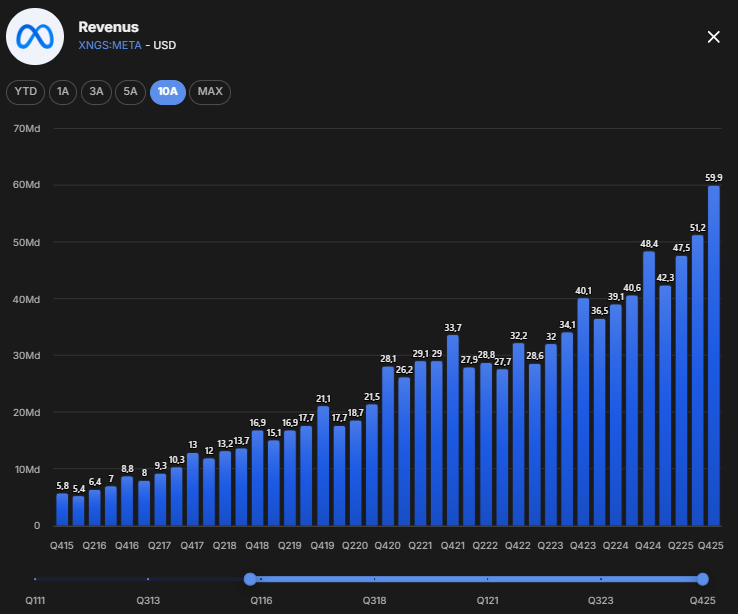Click the bar labeled 21,1
Viewport: 738px width, 614px height.
[323, 466]
